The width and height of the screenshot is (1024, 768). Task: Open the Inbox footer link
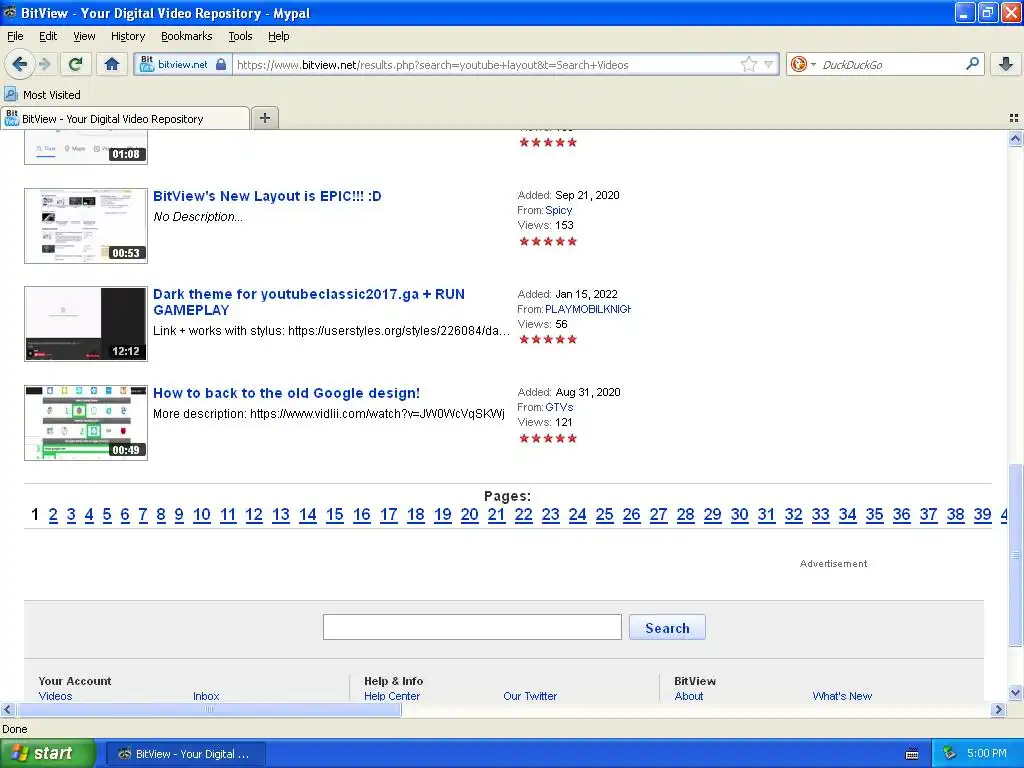pos(206,696)
